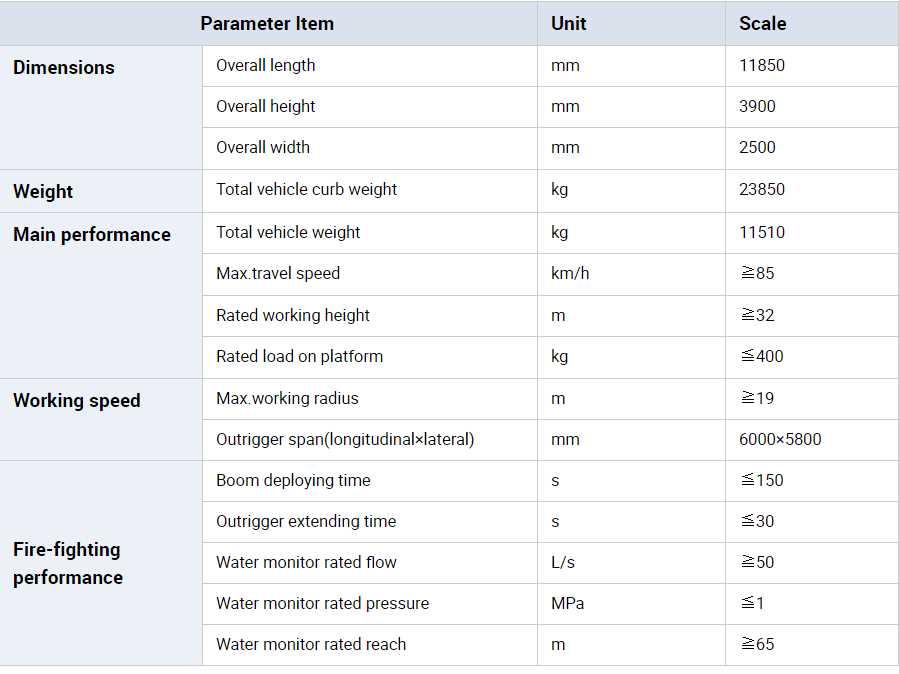
Task: Click the Parameter Item column header
Action: click(267, 24)
